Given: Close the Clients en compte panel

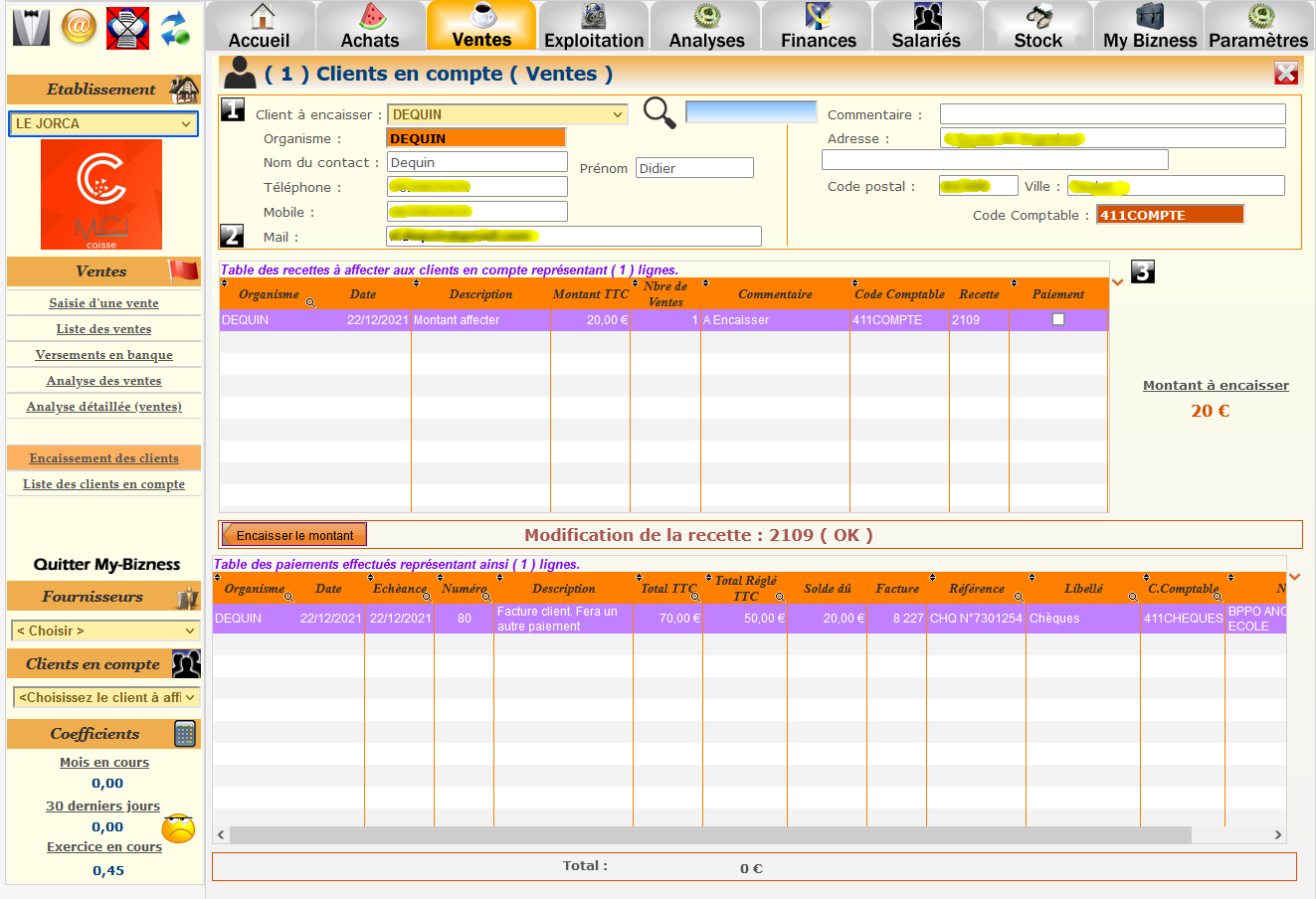Looking at the screenshot, I should (x=1286, y=73).
